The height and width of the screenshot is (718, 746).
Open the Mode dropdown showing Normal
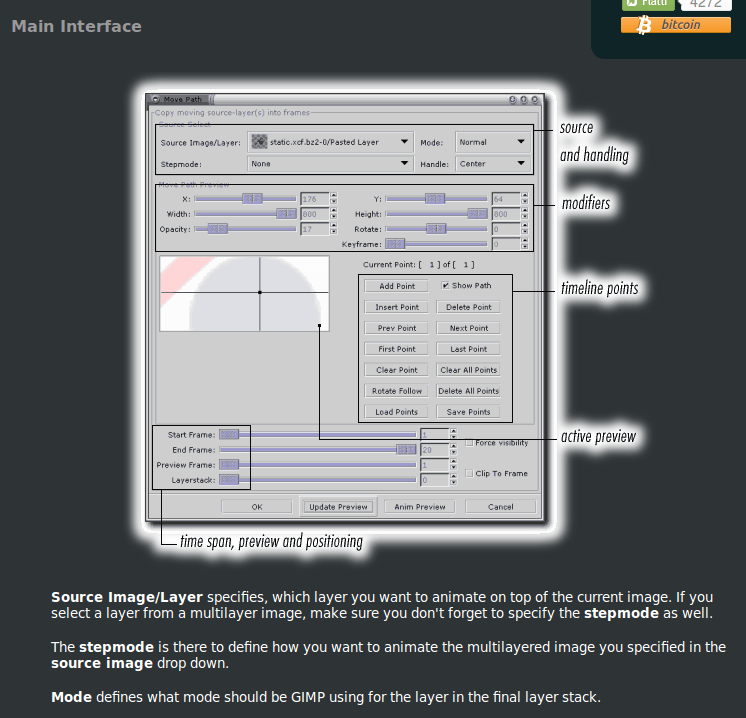pos(492,142)
